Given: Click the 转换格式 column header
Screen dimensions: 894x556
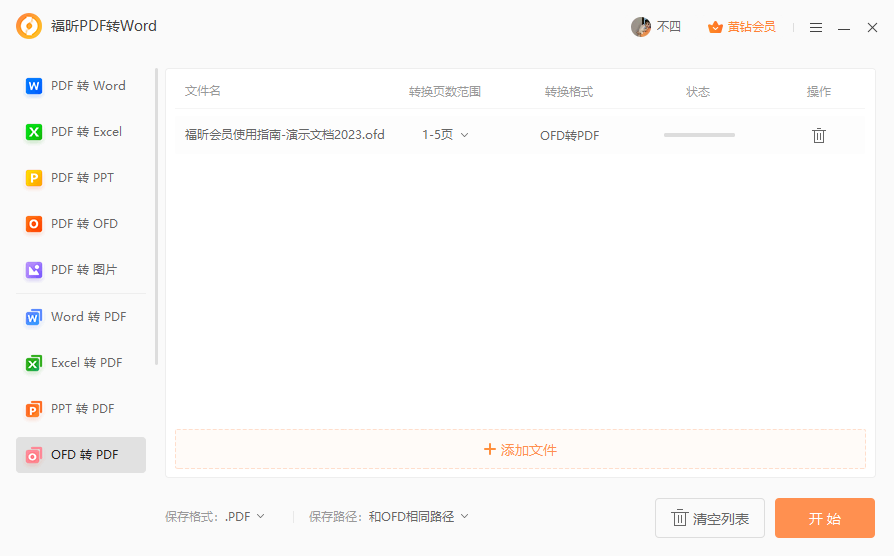Looking at the screenshot, I should point(568,92).
